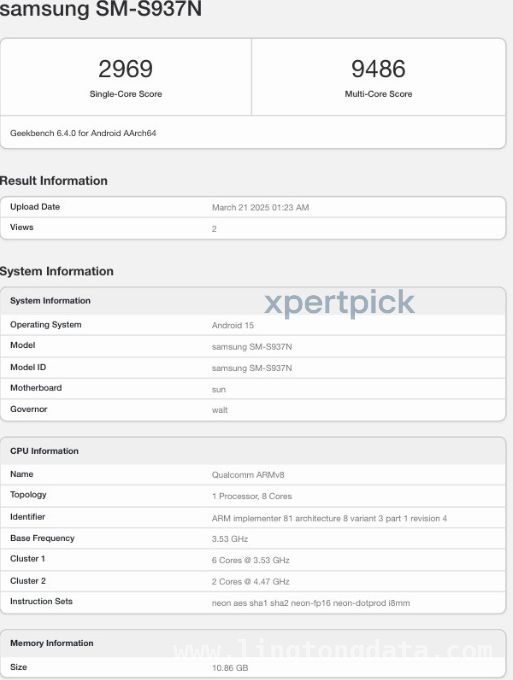The height and width of the screenshot is (680, 513).
Task: Click the Model value samsung SM-S937N
Action: (252, 347)
